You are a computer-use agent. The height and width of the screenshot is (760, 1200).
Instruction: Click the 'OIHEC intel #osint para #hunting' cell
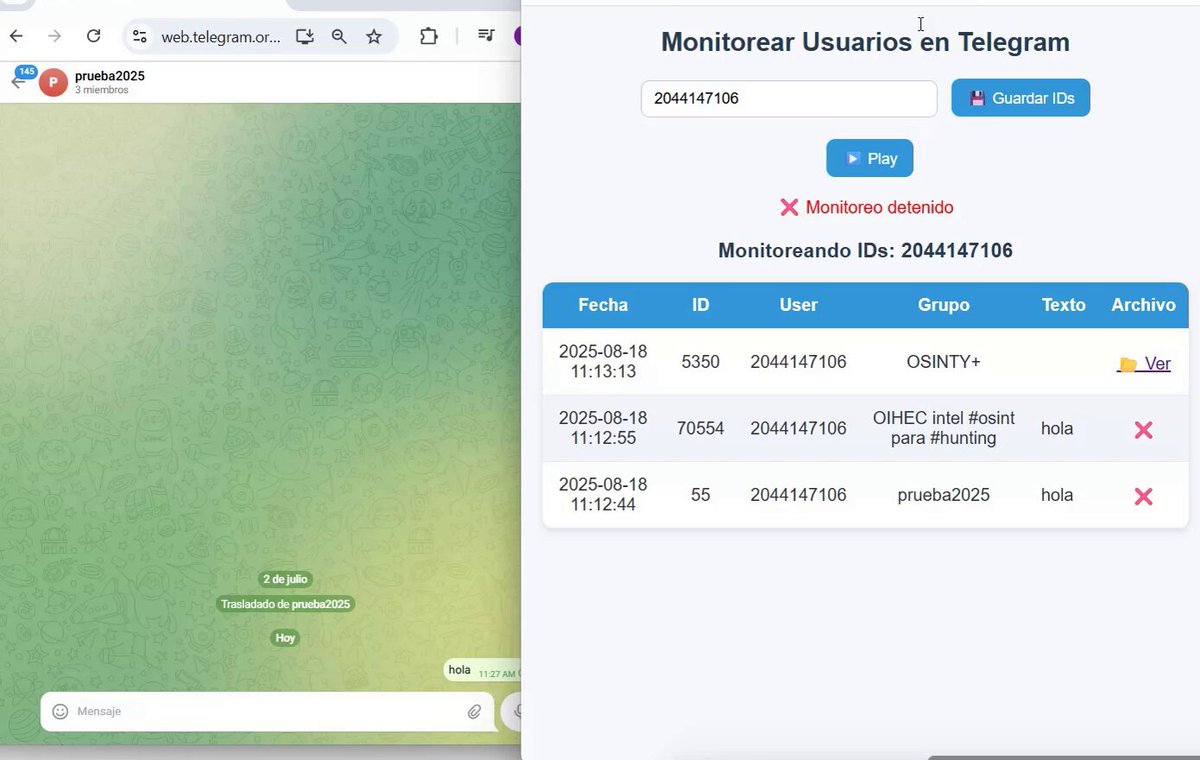(x=944, y=428)
